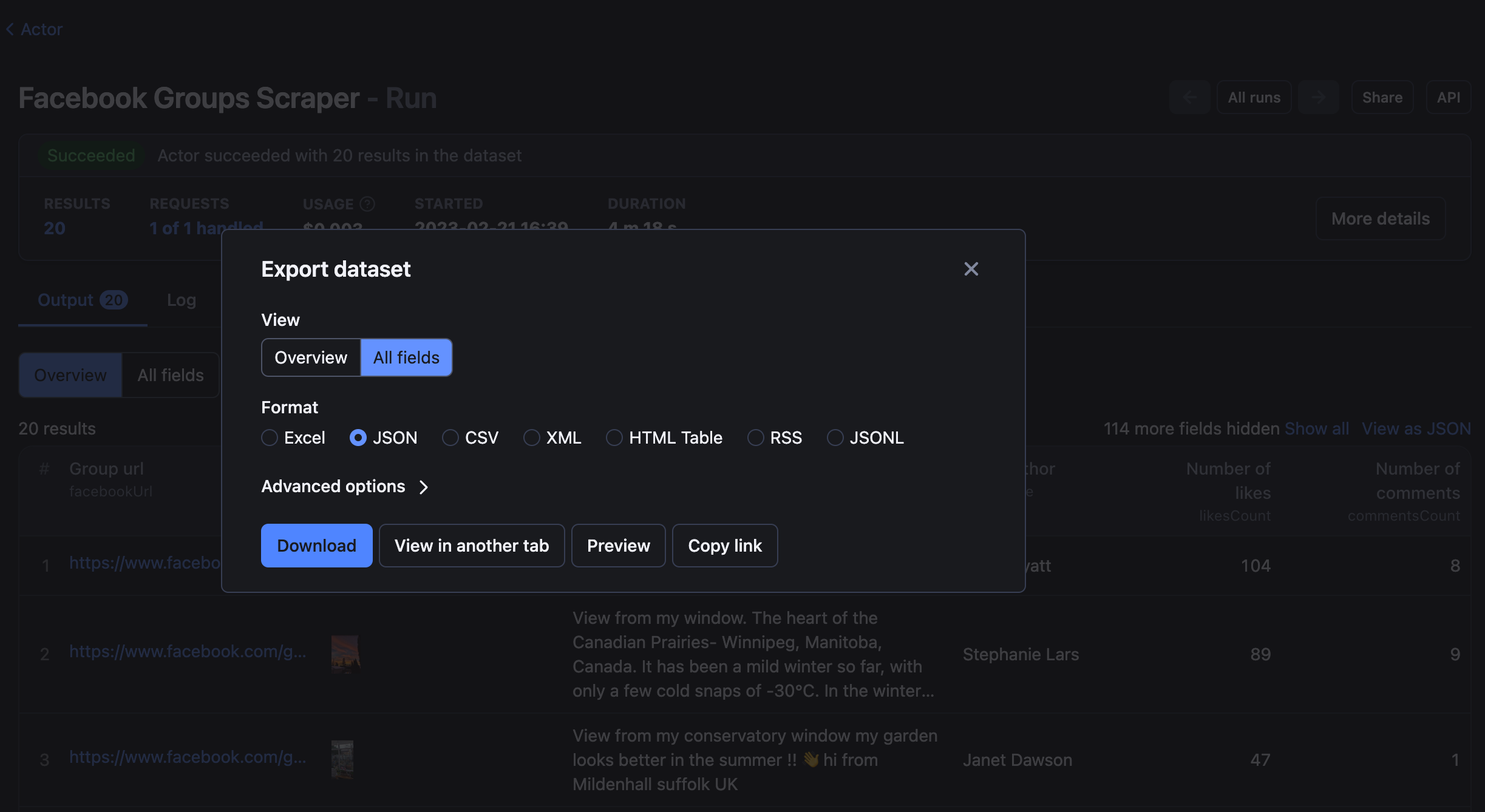Viewport: 1485px width, 812px height.
Task: Click likes value 47
Action: coord(1260,760)
